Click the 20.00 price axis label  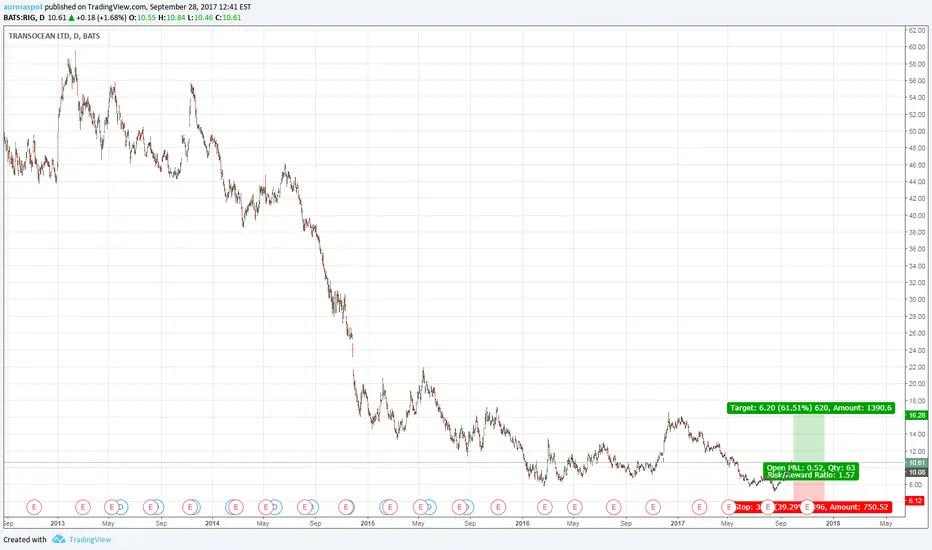point(917,384)
